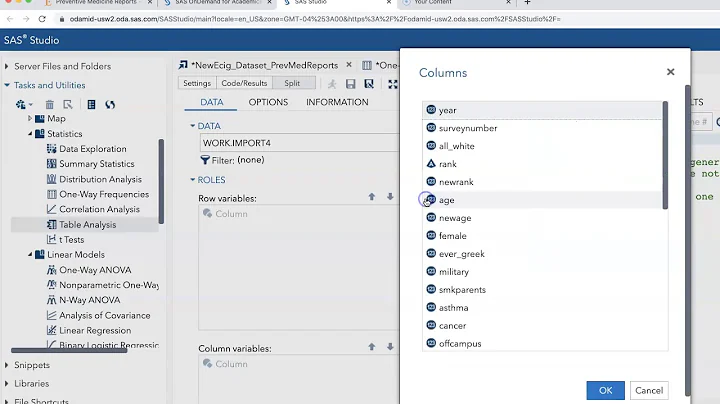Close the NewEcig_Dataset_PrevMedReports tab
This screenshot has width=720, height=404.
pyautogui.click(x=349, y=65)
